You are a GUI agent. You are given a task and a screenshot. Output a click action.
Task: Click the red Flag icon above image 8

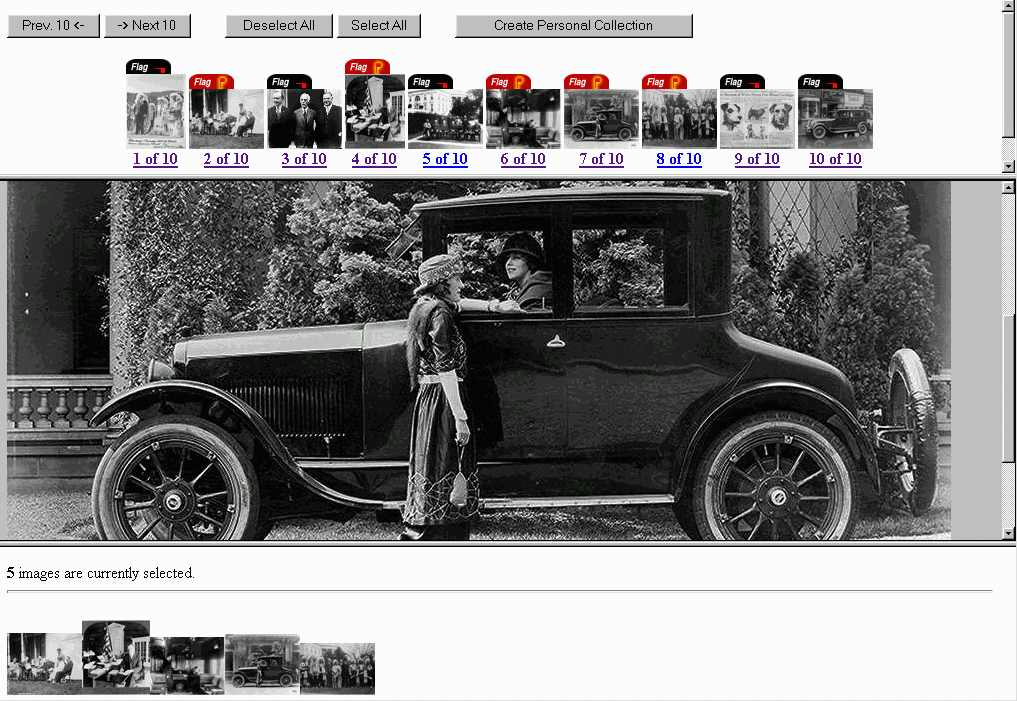[664, 82]
